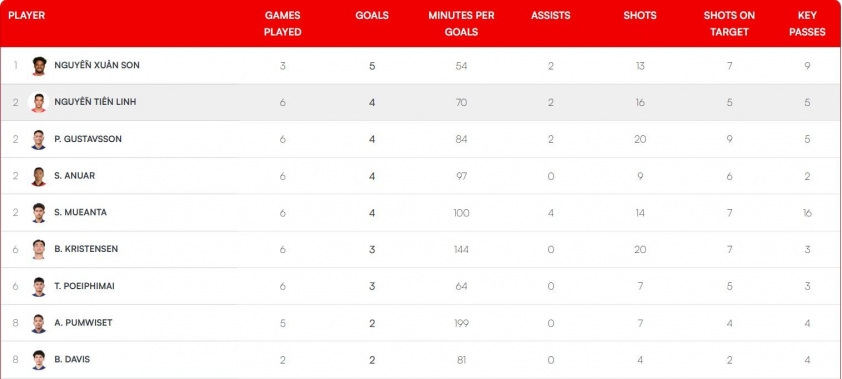This screenshot has width=842, height=379.
Task: Click B. Davis's player avatar
Action: click(x=39, y=360)
